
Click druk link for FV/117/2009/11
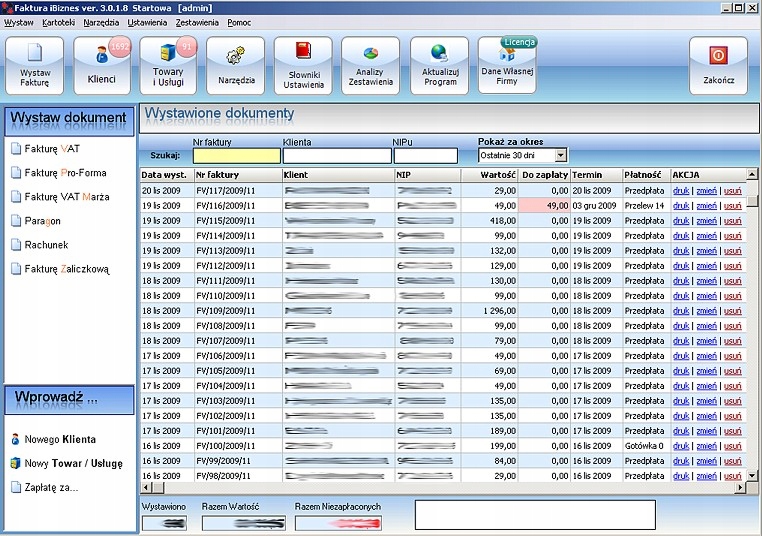coord(681,190)
